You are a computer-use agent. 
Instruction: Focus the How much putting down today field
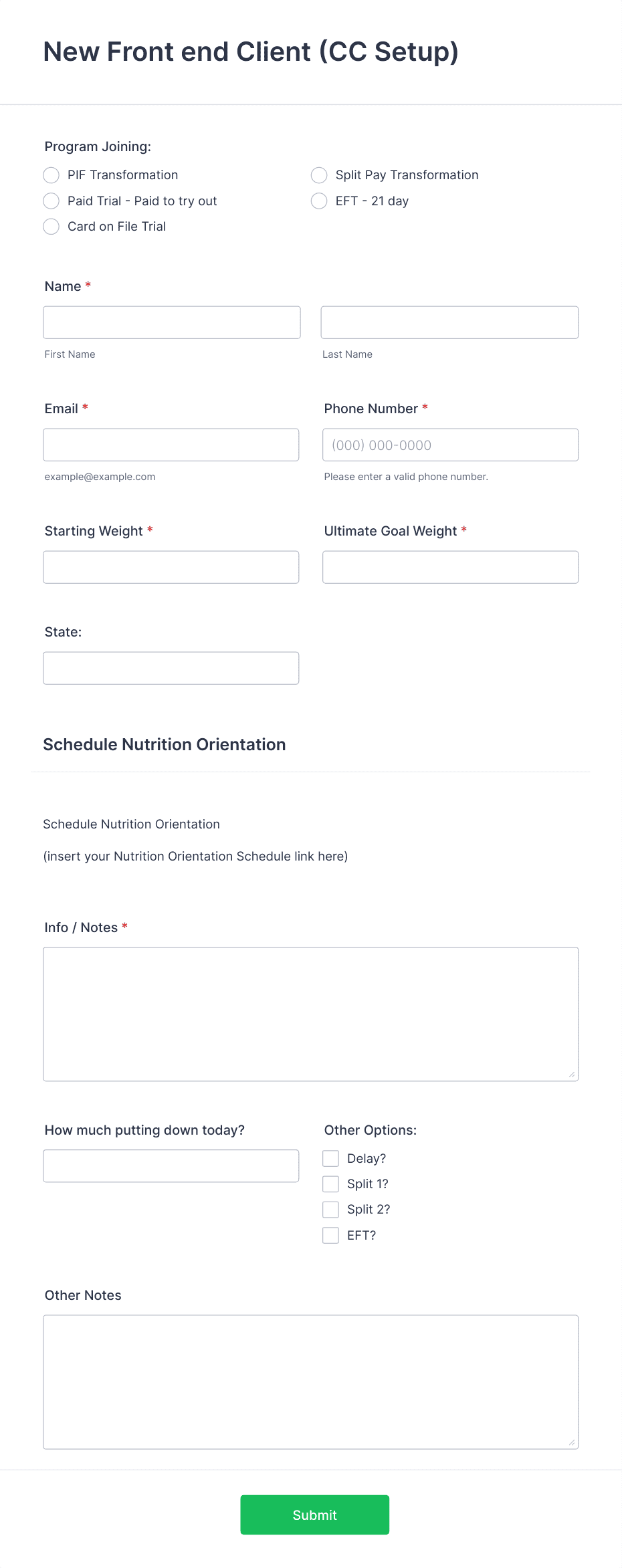pos(171,1165)
